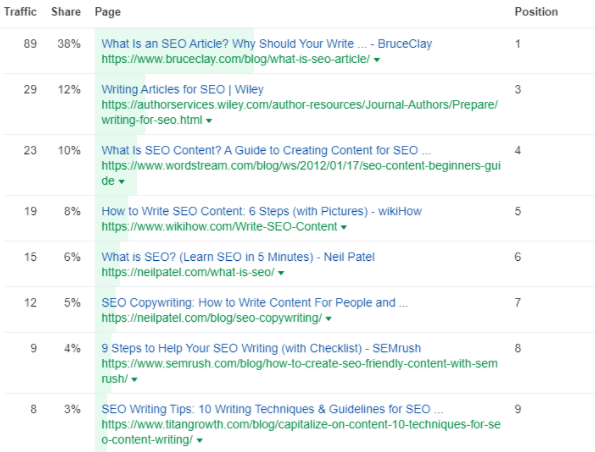This screenshot has width=595, height=452.
Task: Open the neilpatel.com/what-is-seo/ URL
Action: pyautogui.click(x=188, y=272)
